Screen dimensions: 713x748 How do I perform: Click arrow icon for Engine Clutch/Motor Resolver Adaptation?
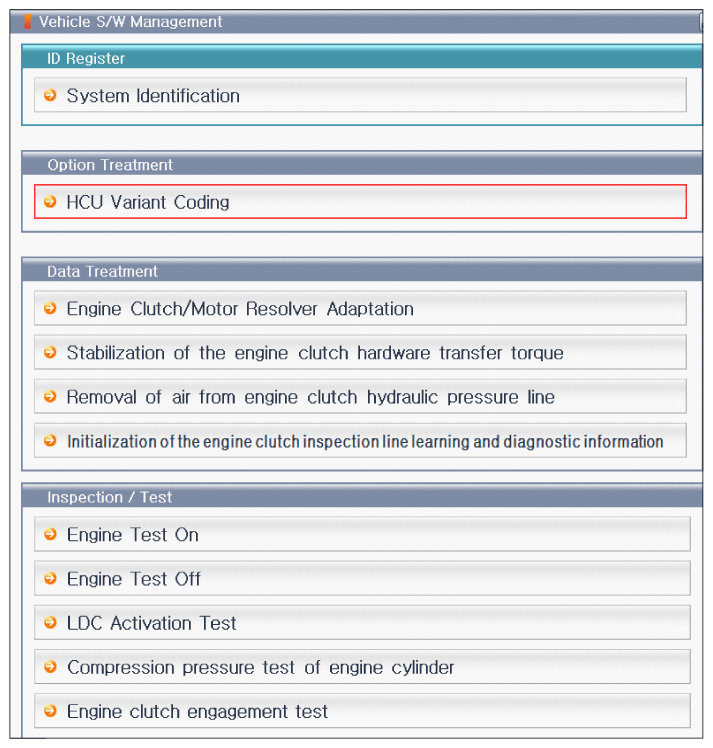pyautogui.click(x=50, y=308)
